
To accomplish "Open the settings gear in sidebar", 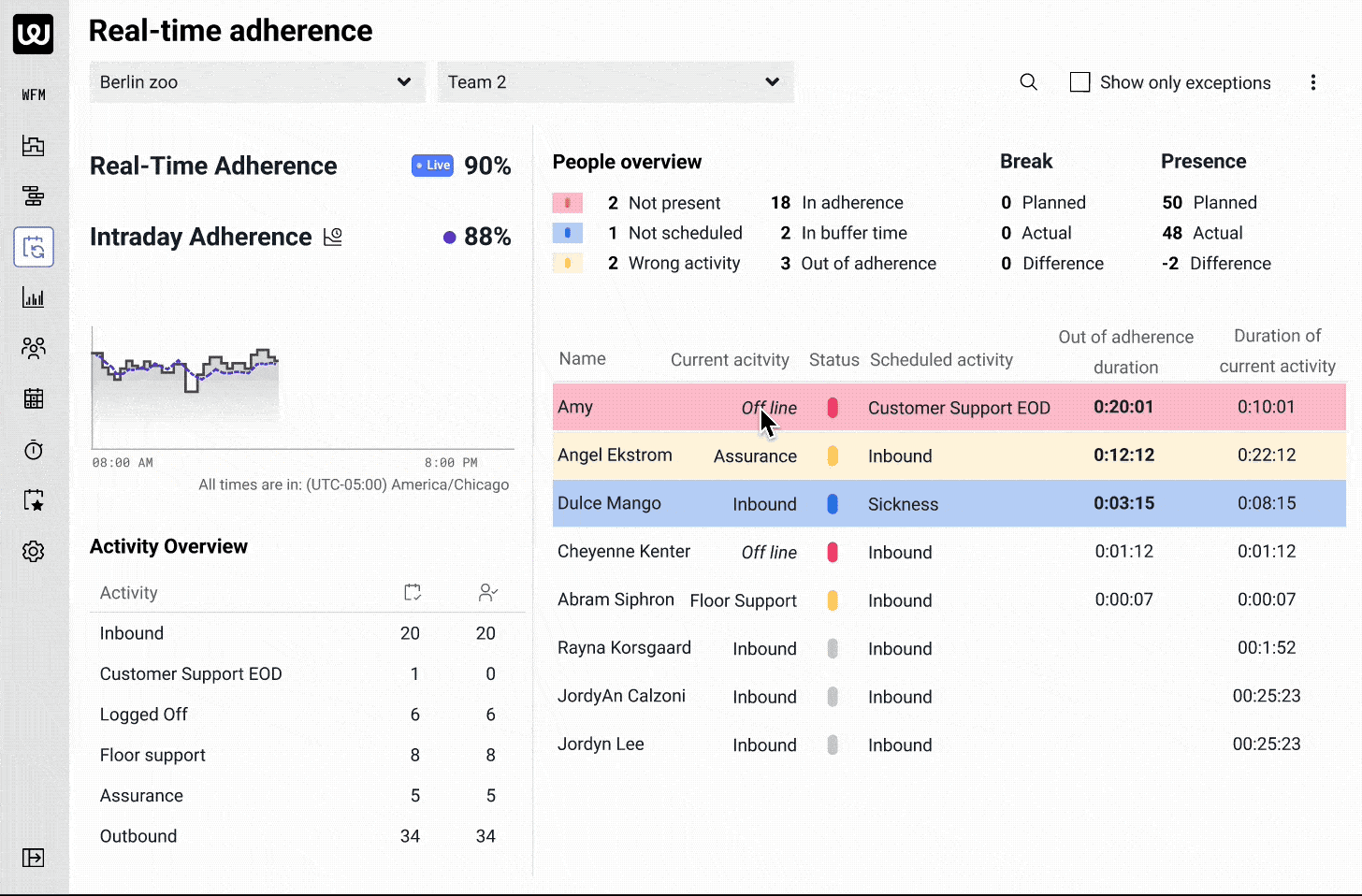I will (34, 552).
